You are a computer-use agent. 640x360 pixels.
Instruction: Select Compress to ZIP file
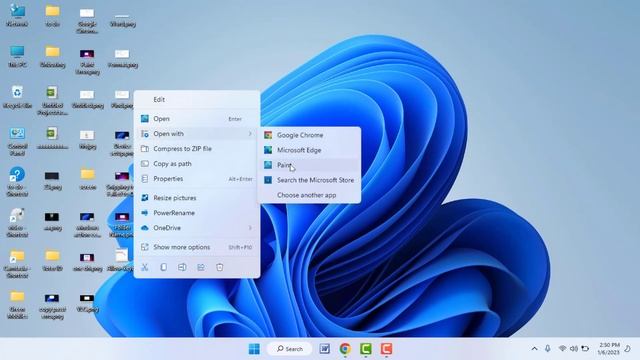point(197,149)
